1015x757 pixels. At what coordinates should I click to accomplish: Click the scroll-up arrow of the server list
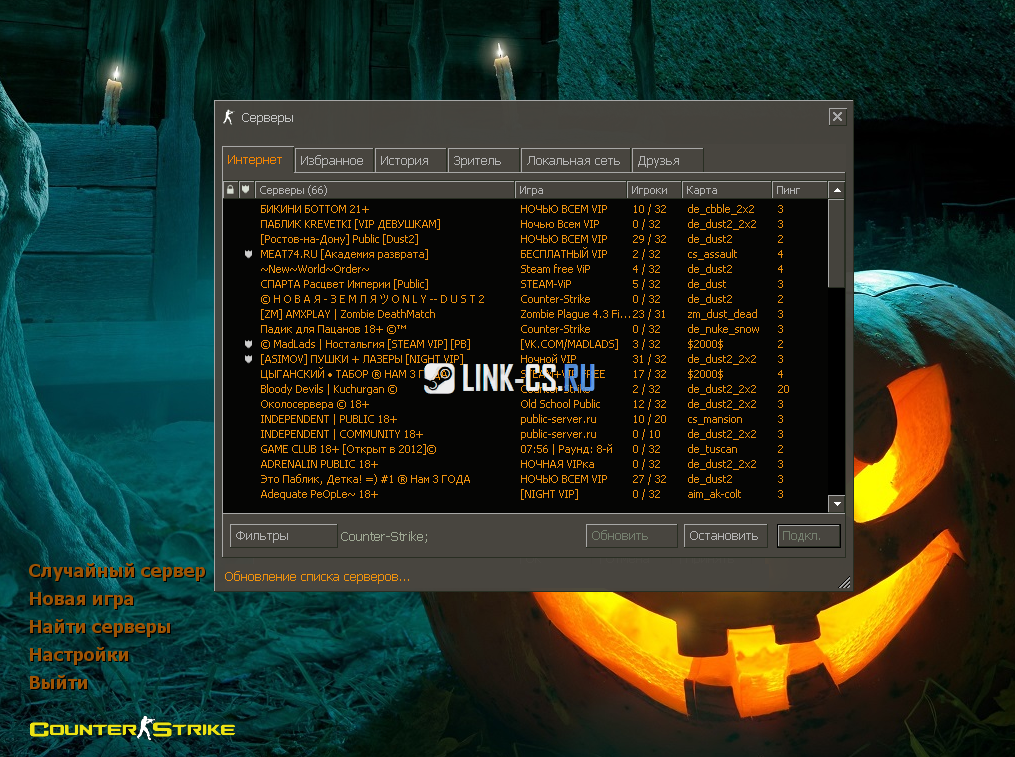(x=836, y=190)
